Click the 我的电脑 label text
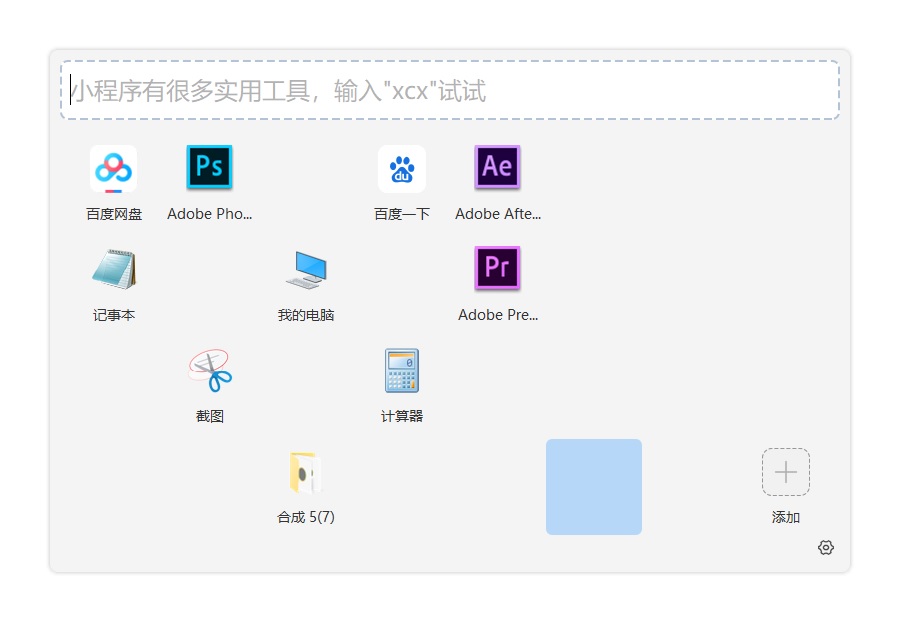Screen dimensions: 900x622 306,315
